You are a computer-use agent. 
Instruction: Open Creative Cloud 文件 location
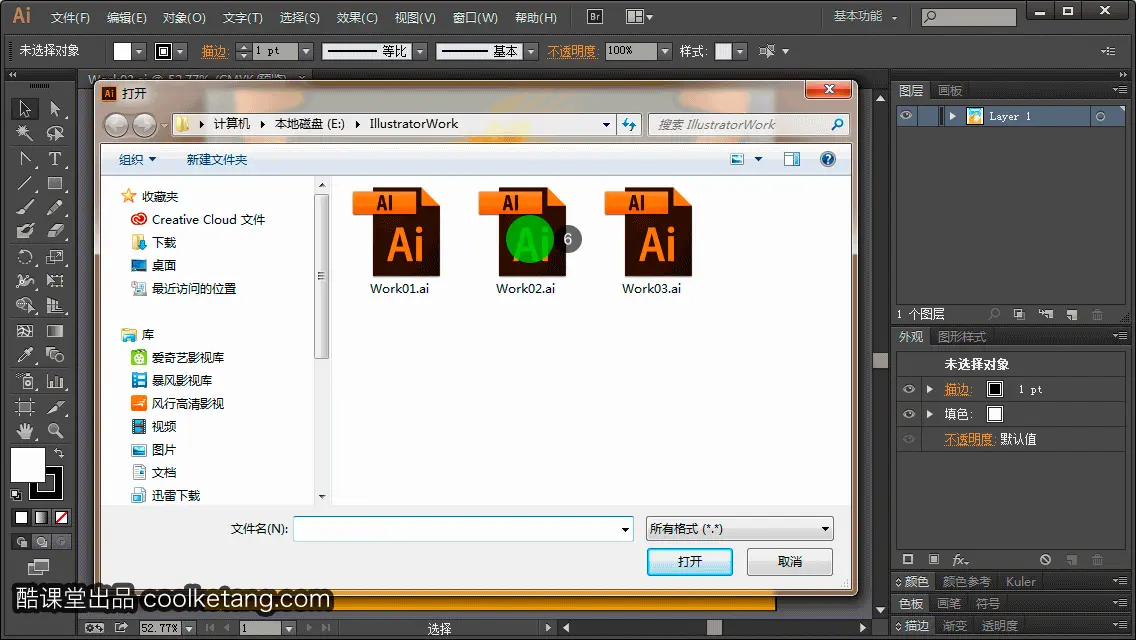tap(198, 220)
